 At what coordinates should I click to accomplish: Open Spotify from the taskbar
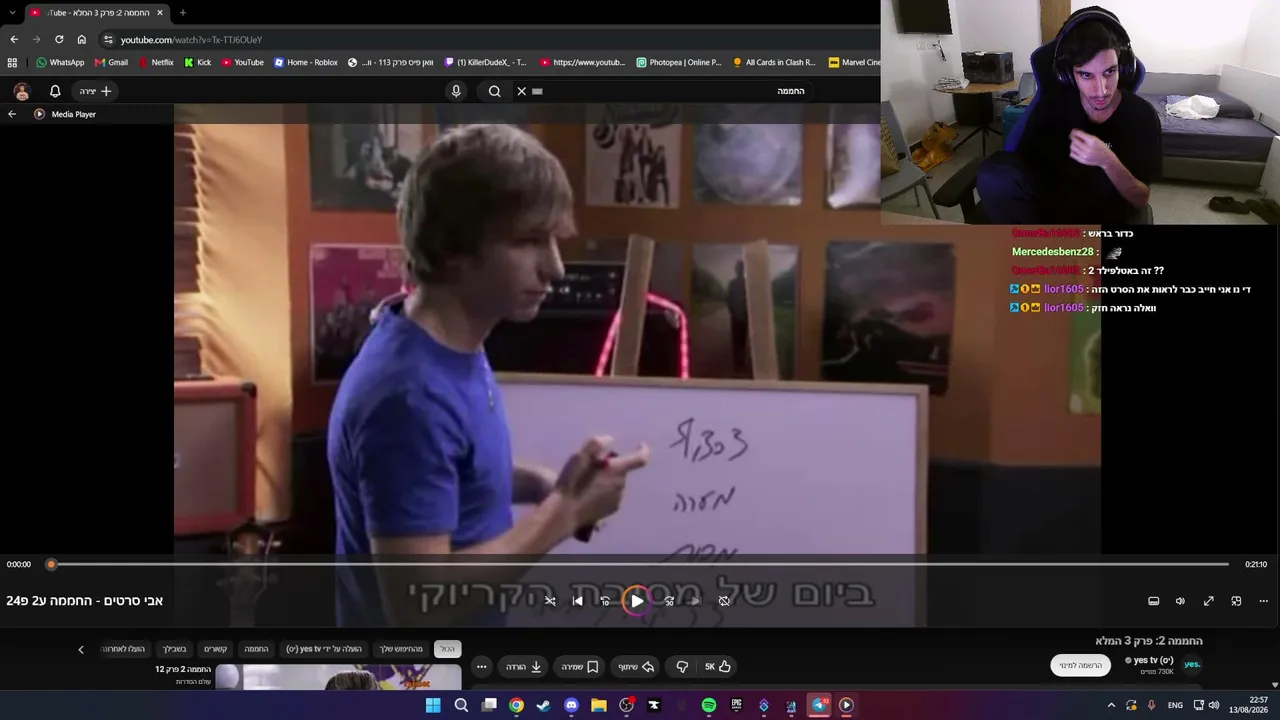pyautogui.click(x=709, y=705)
